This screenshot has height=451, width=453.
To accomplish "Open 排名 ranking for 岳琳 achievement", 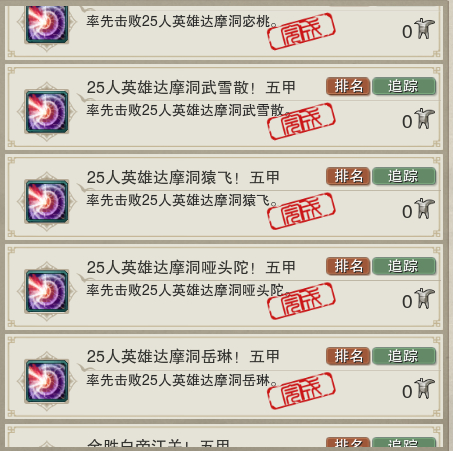I will [348, 356].
